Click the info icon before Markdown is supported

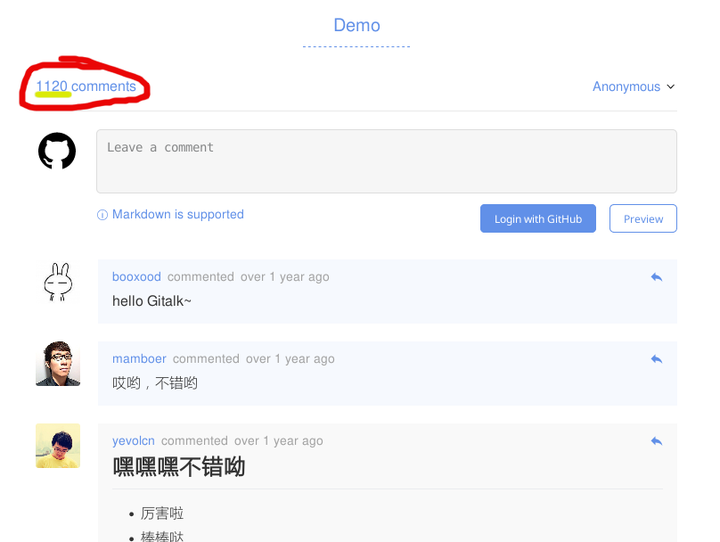point(102,215)
